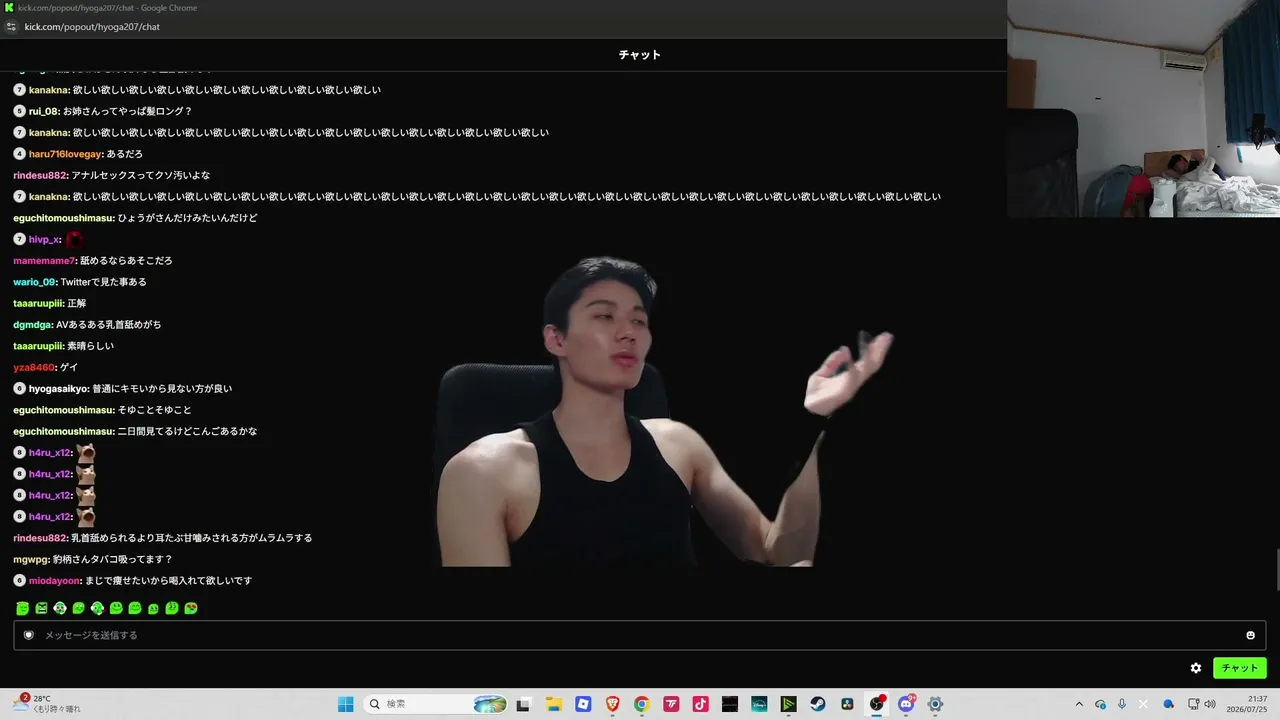1280x720 pixels.
Task: Click the message text 'あるだろ'
Action: click(125, 154)
